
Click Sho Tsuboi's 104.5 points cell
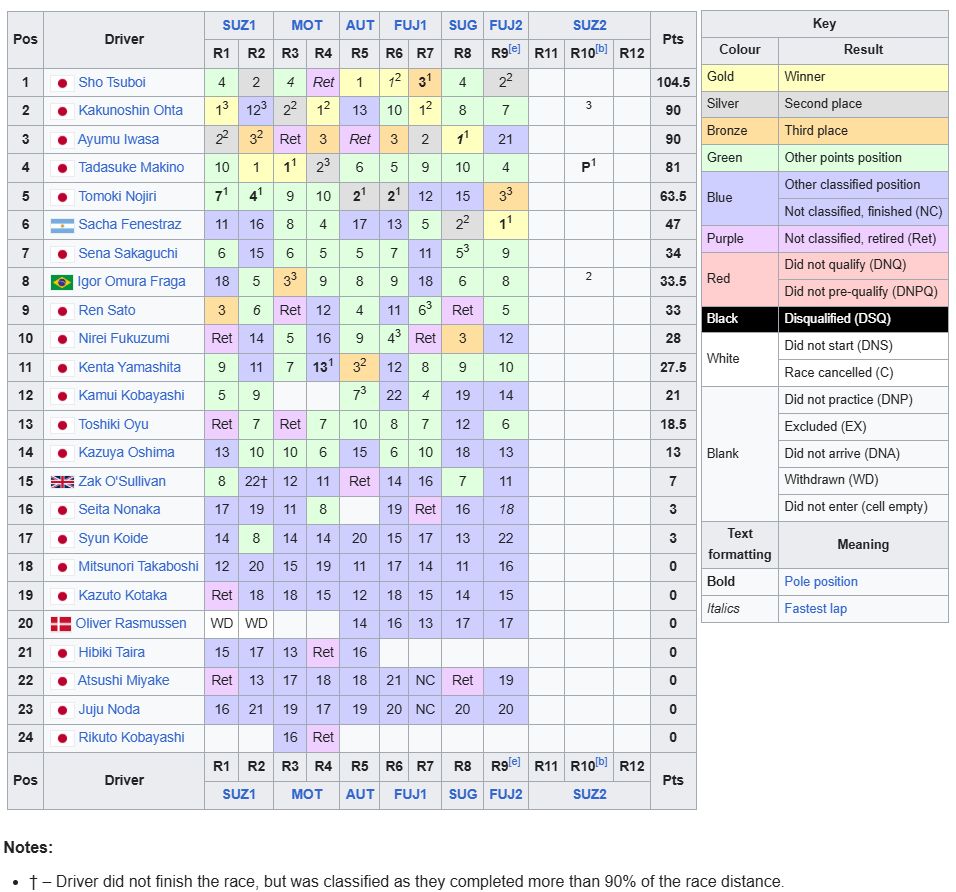click(x=673, y=83)
